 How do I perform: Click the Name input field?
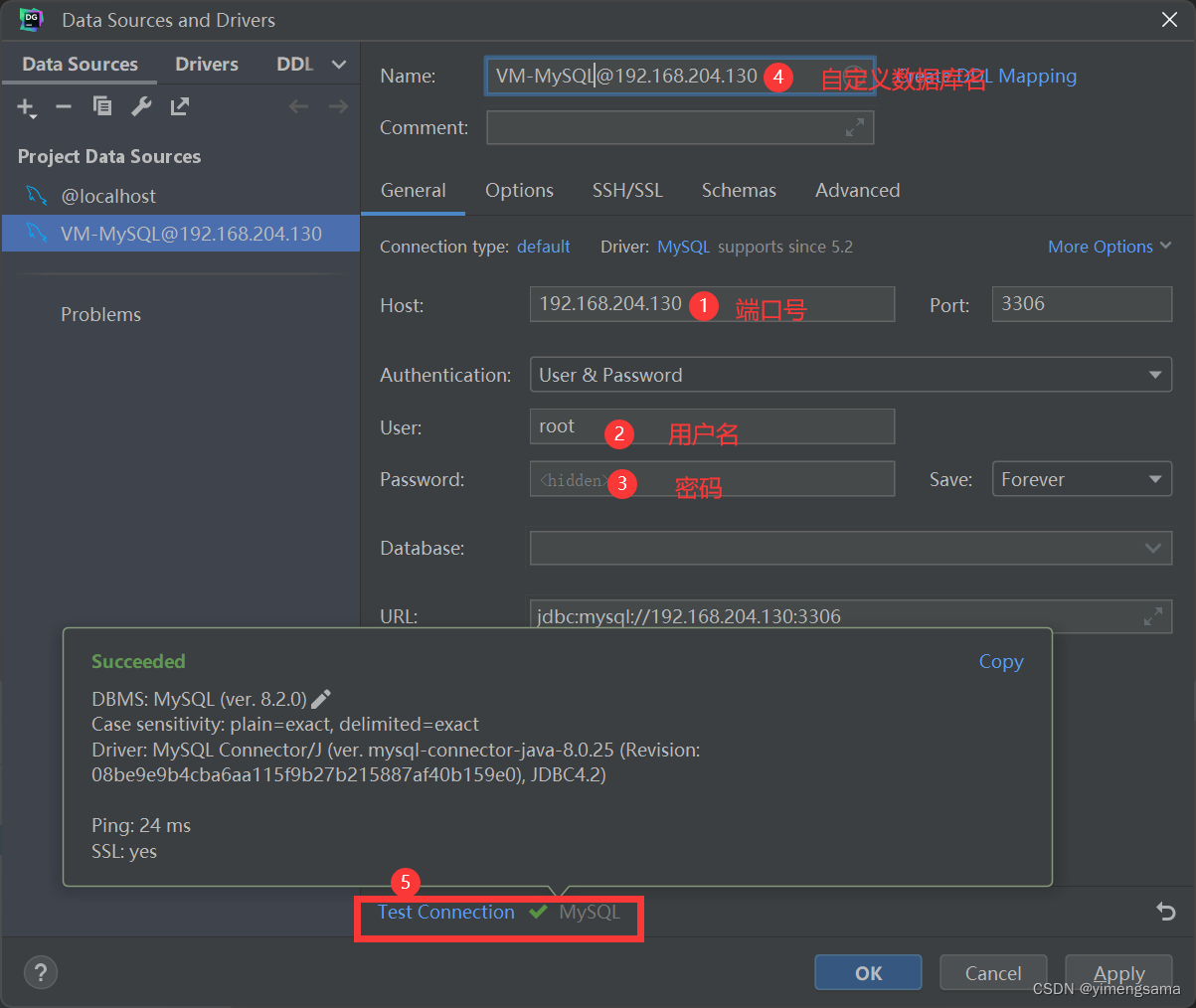(x=680, y=76)
